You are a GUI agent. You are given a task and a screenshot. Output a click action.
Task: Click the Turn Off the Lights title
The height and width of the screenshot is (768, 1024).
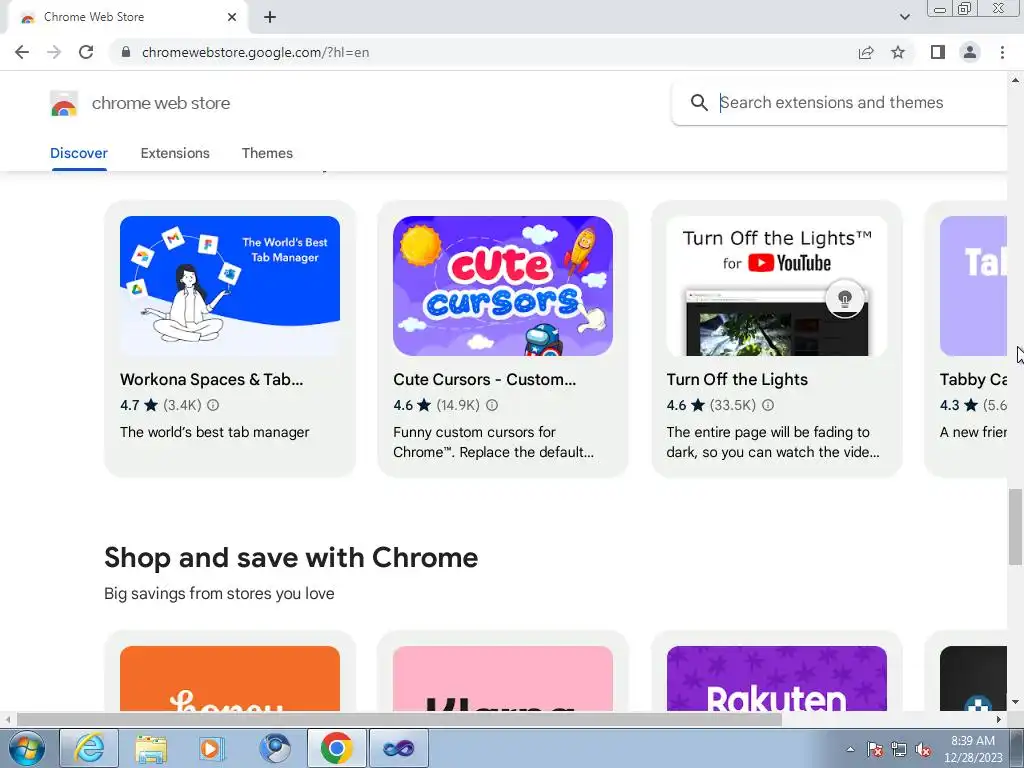point(737,379)
